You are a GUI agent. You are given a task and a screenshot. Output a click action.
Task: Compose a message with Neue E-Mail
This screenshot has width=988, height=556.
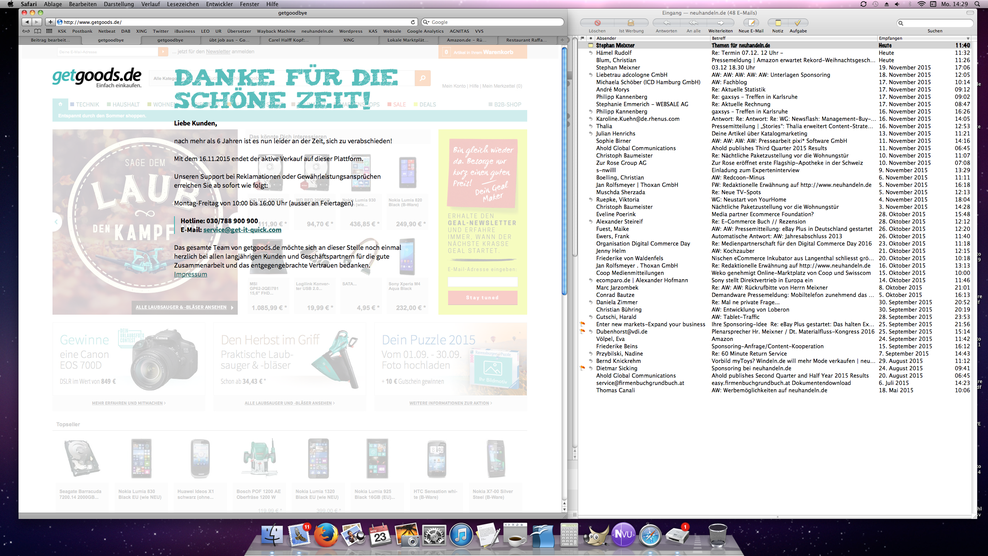[750, 23]
